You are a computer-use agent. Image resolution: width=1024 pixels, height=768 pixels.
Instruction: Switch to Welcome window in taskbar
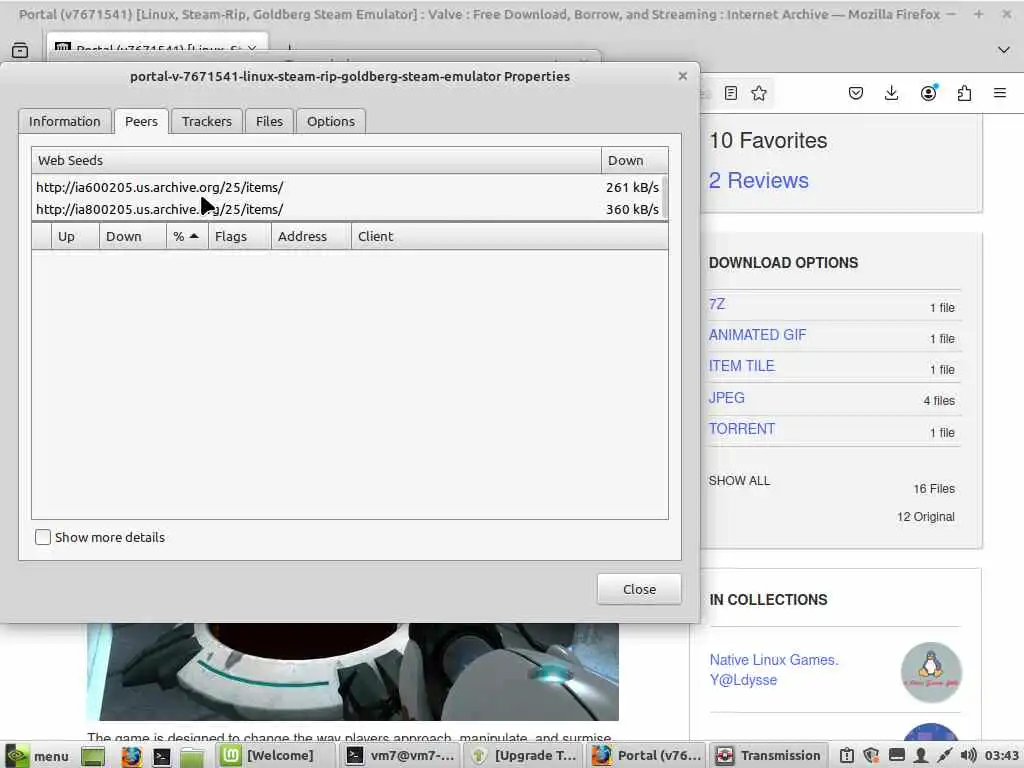[x=274, y=756]
